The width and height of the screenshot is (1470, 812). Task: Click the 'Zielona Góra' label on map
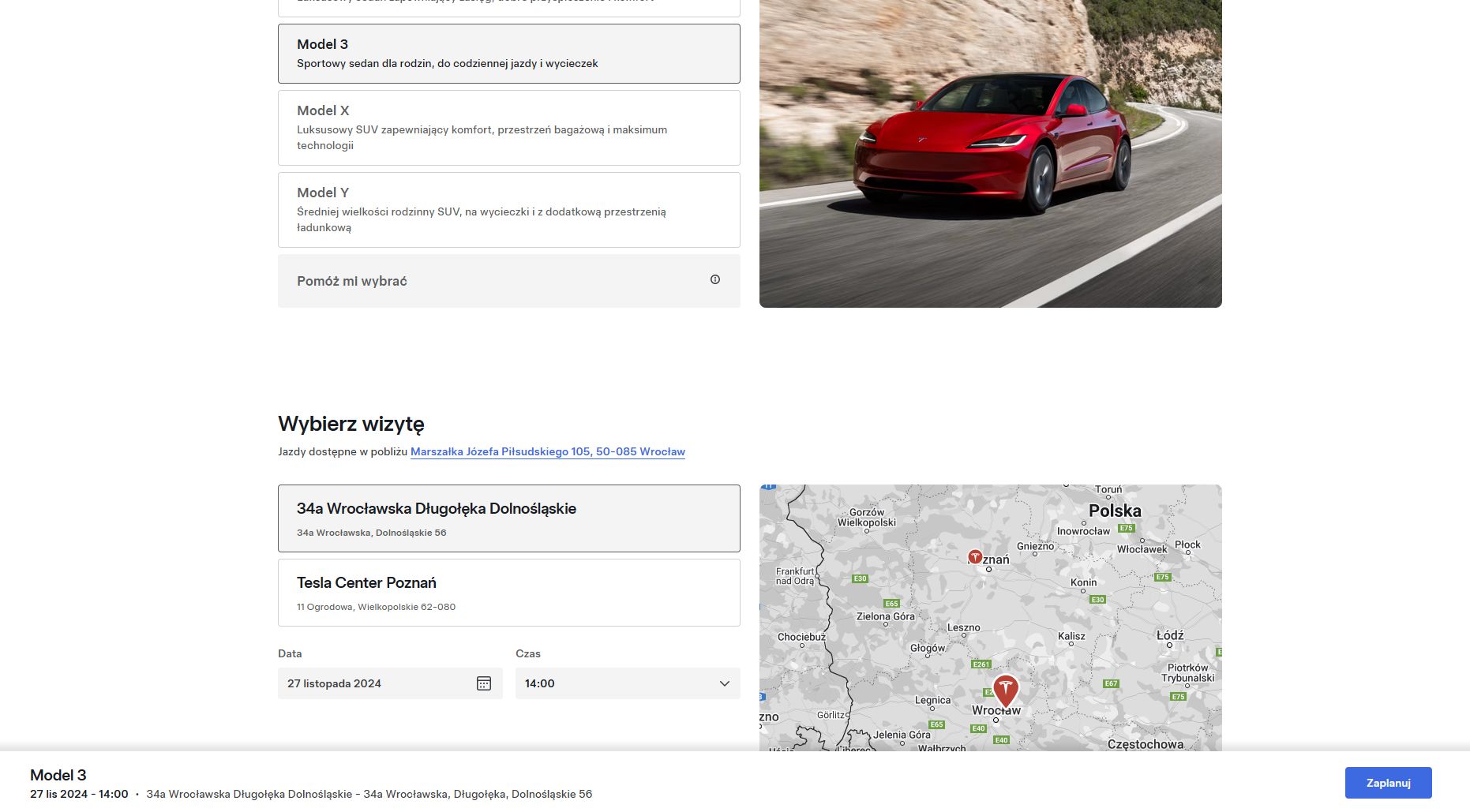pos(886,616)
